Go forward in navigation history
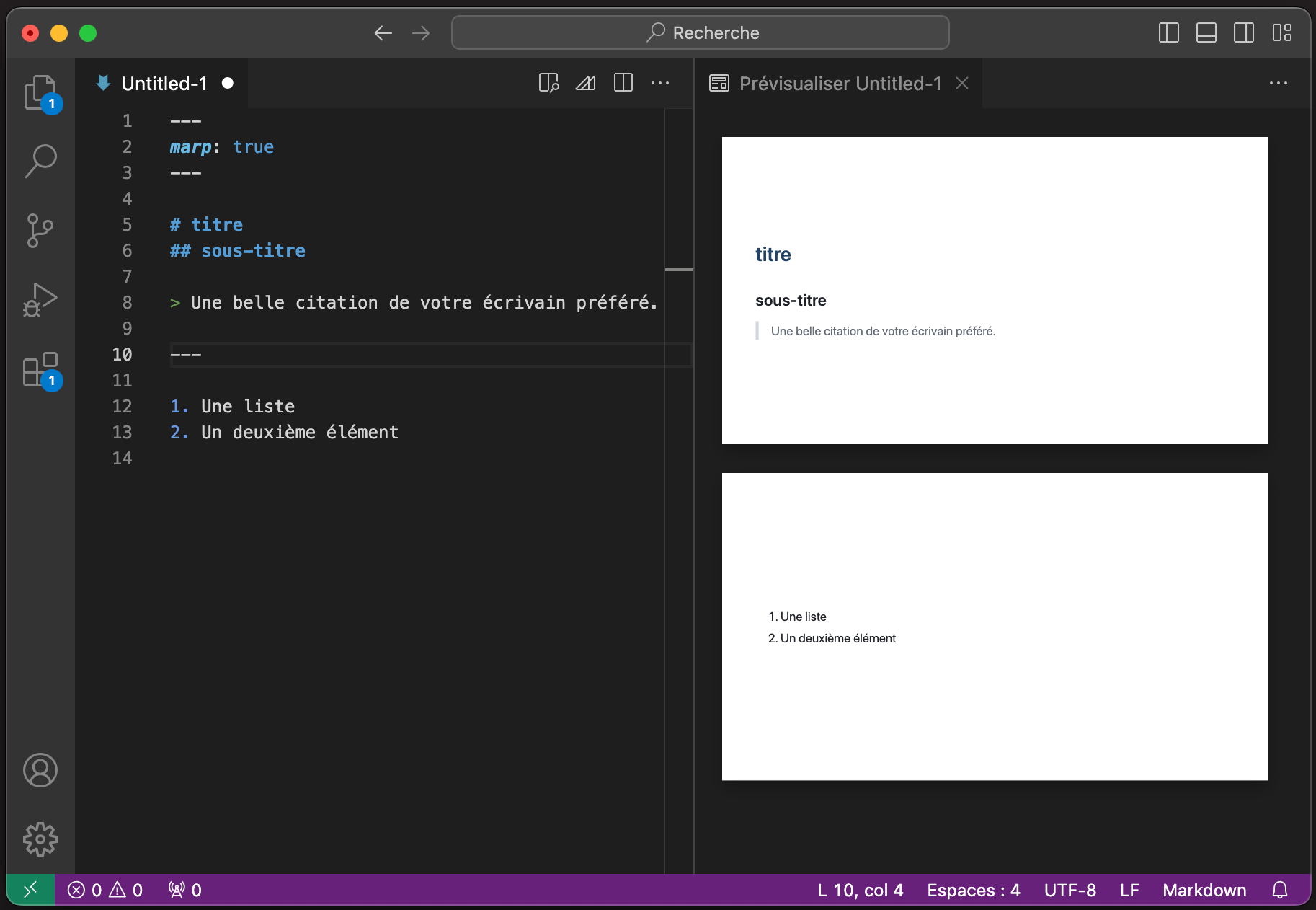Viewport: 1316px width, 910px height. point(421,33)
